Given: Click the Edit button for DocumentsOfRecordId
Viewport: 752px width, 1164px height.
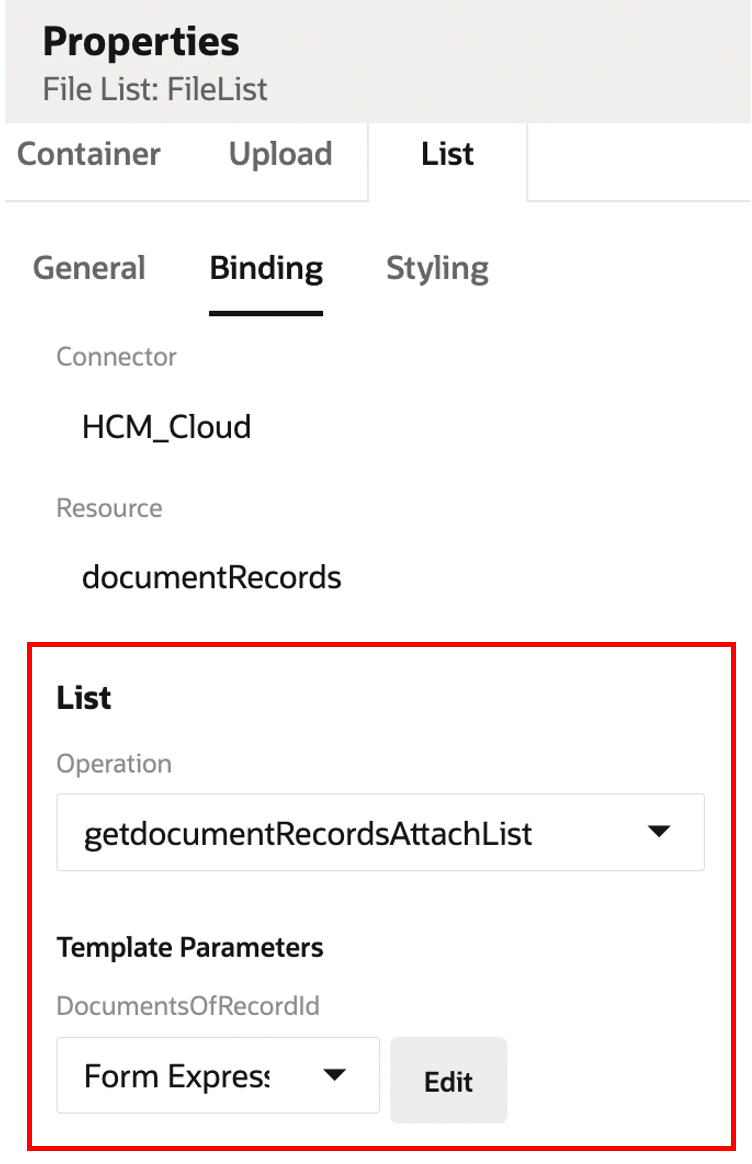Looking at the screenshot, I should click(448, 1081).
